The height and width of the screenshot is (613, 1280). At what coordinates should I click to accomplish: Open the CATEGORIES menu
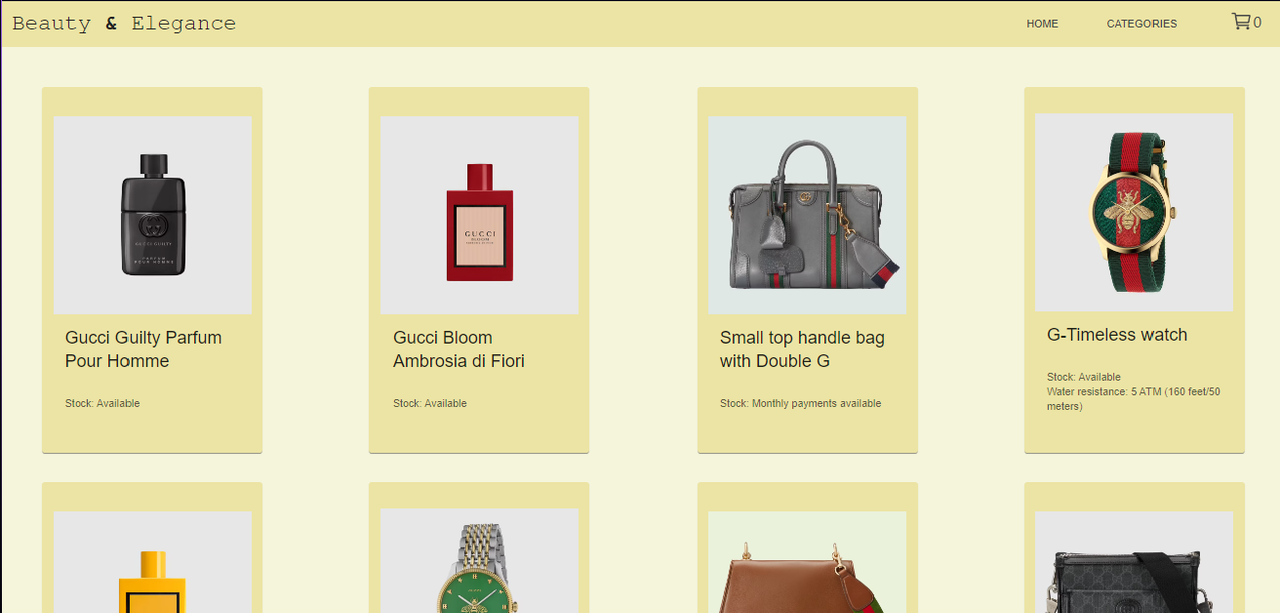tap(1142, 24)
